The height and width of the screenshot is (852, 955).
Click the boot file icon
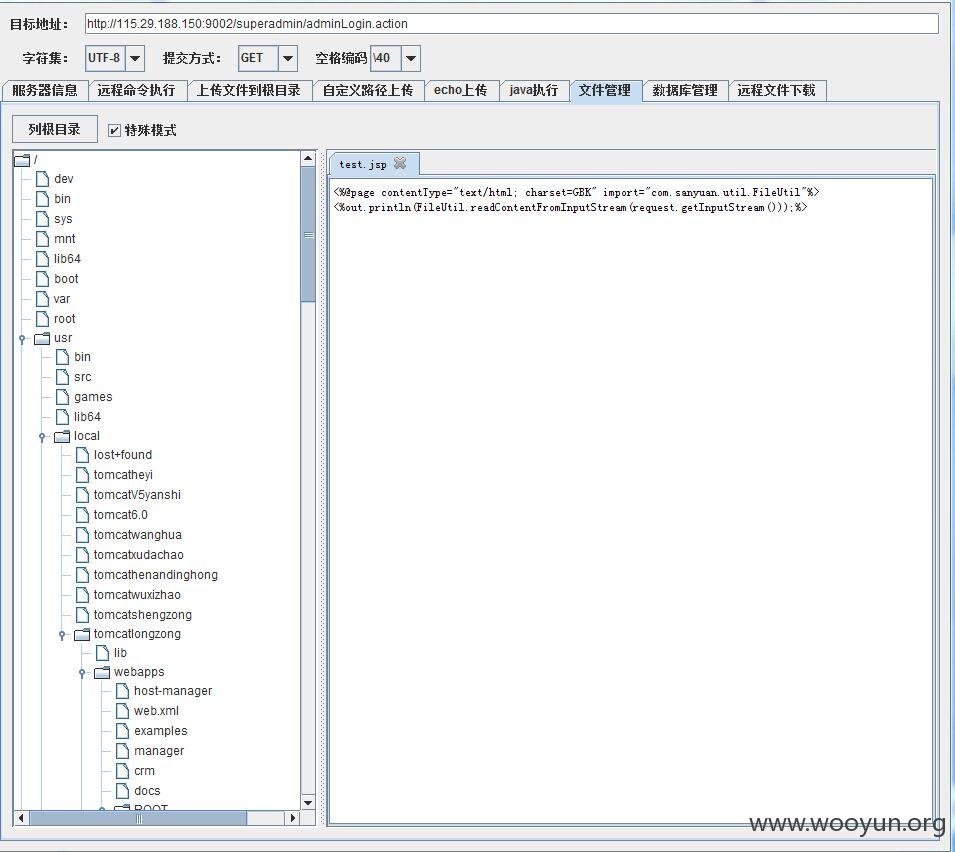(x=42, y=279)
